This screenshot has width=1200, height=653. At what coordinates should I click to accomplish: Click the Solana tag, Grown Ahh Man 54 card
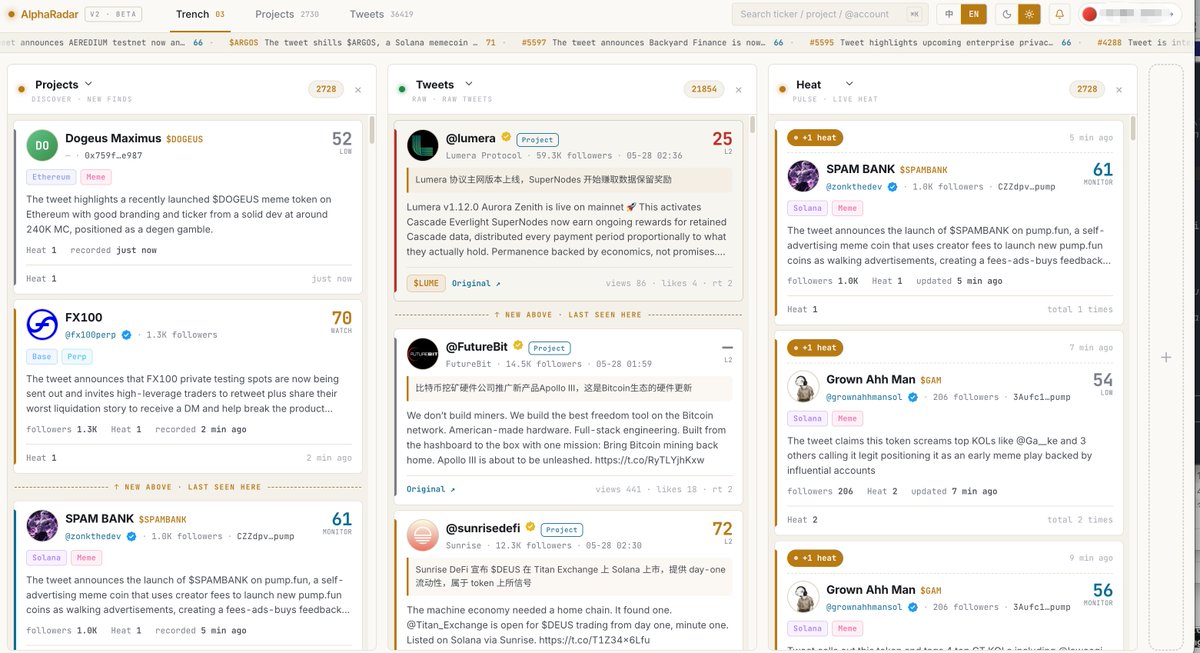pyautogui.click(x=808, y=419)
